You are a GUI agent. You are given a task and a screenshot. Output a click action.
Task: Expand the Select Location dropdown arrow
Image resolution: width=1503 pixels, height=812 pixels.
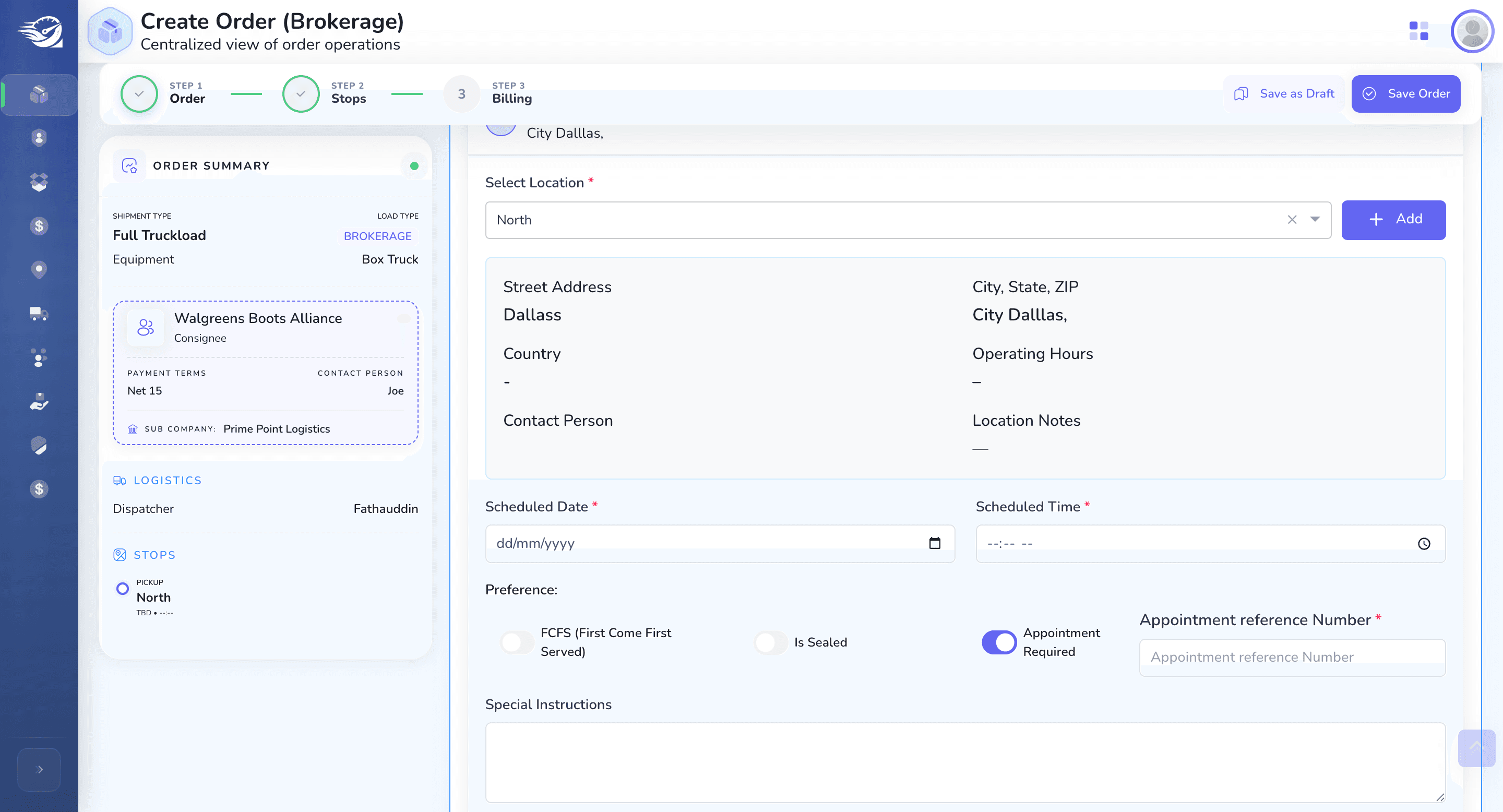click(1315, 219)
